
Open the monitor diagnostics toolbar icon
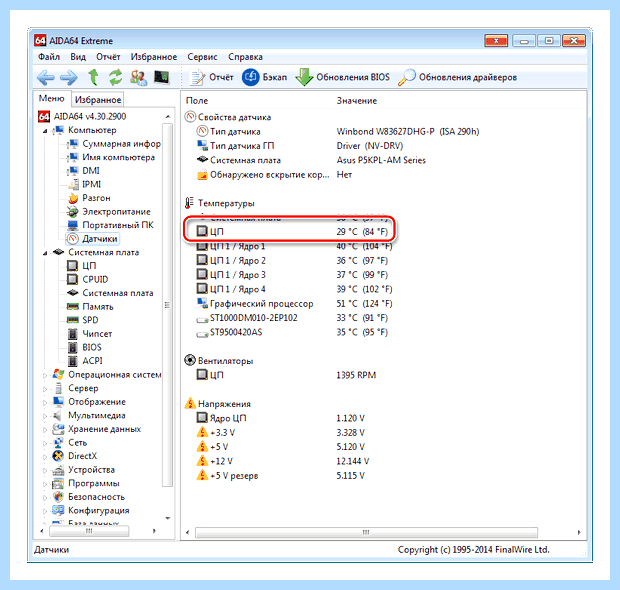[161, 77]
